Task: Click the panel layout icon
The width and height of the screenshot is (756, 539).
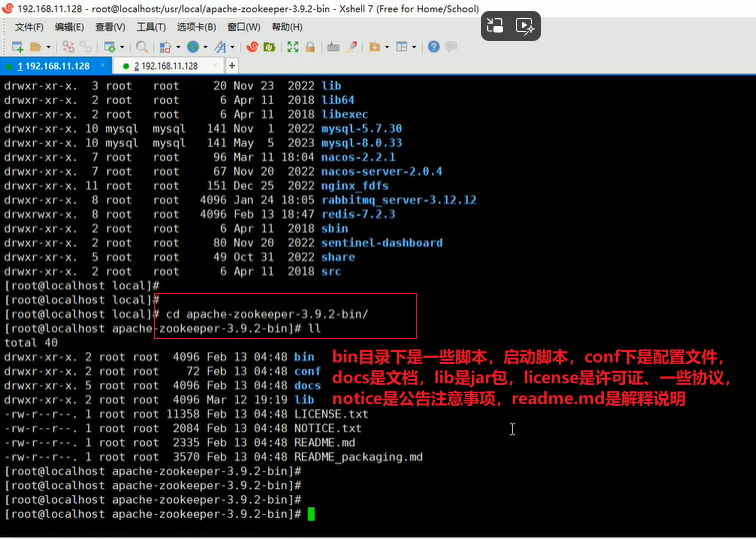Action: coord(402,47)
